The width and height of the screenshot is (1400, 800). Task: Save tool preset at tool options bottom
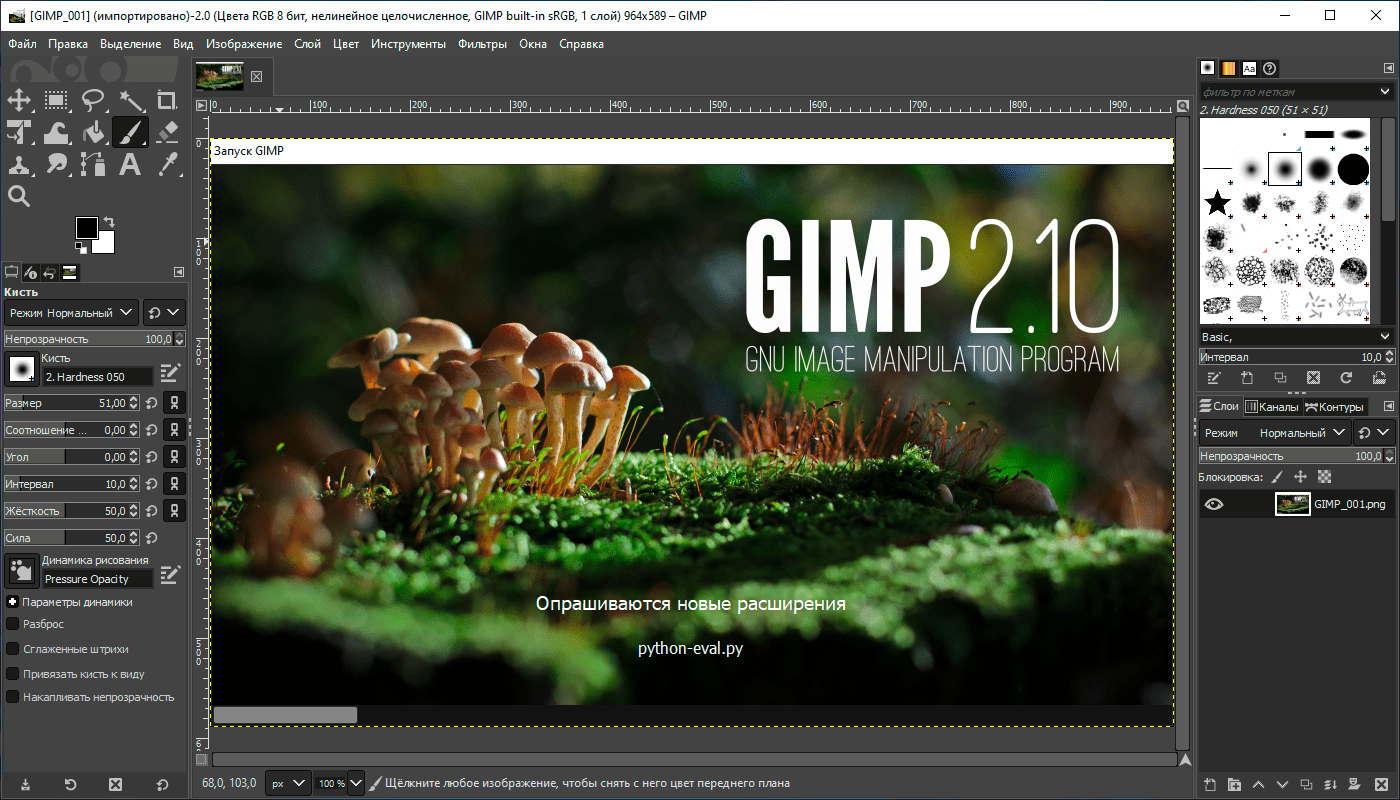point(24,785)
